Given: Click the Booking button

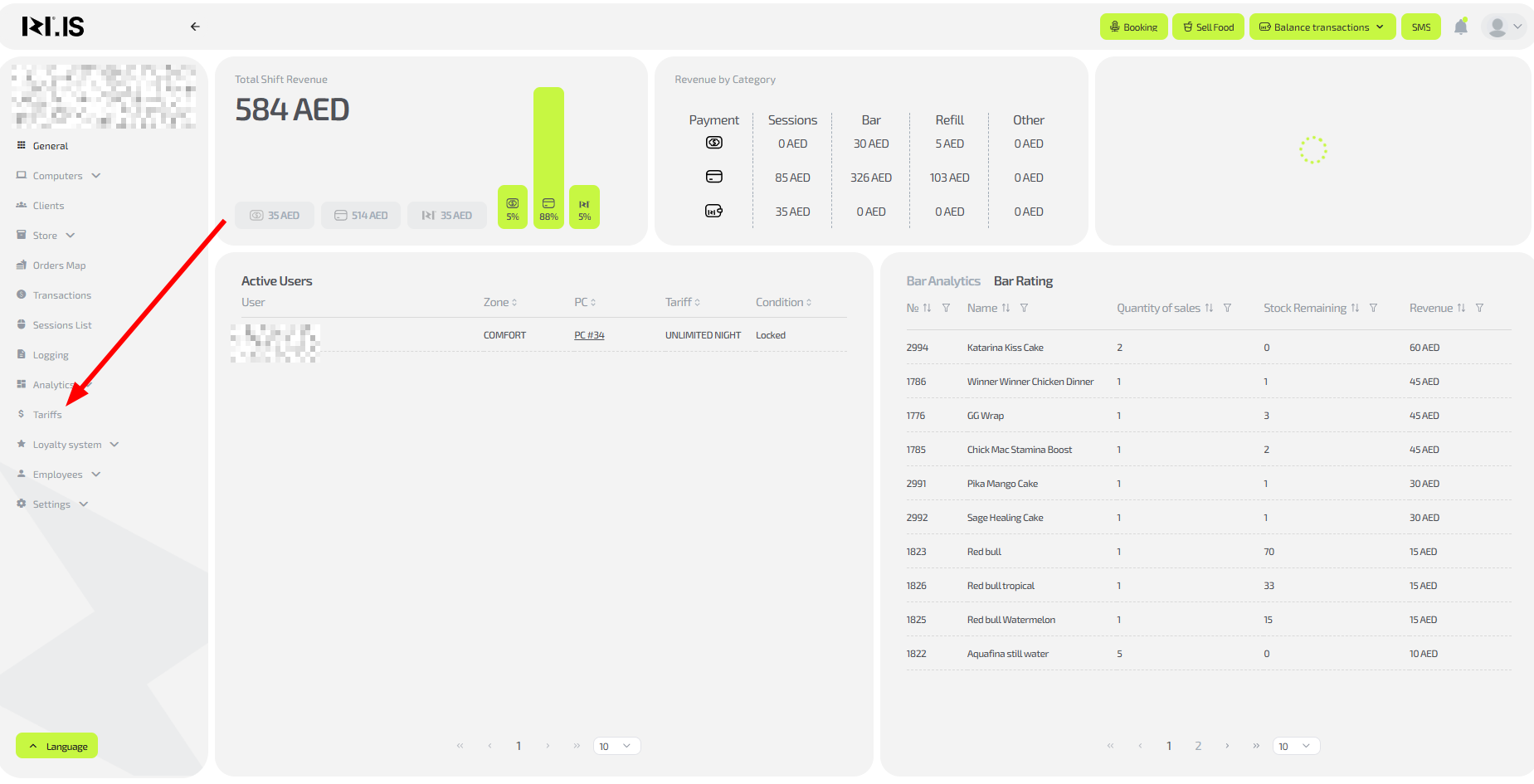Looking at the screenshot, I should pos(1133,27).
